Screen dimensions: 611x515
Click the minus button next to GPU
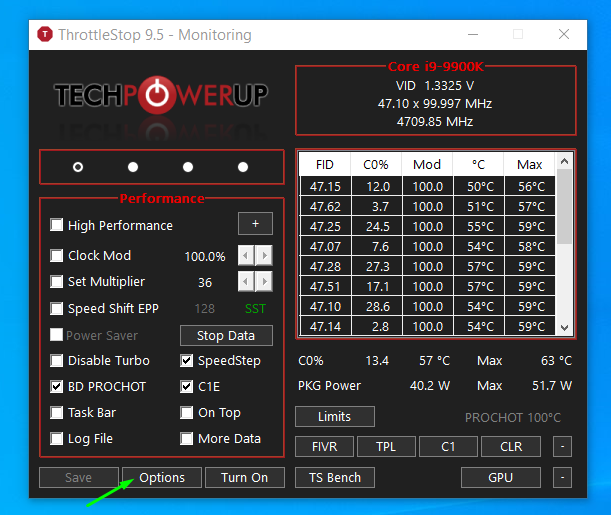[562, 478]
